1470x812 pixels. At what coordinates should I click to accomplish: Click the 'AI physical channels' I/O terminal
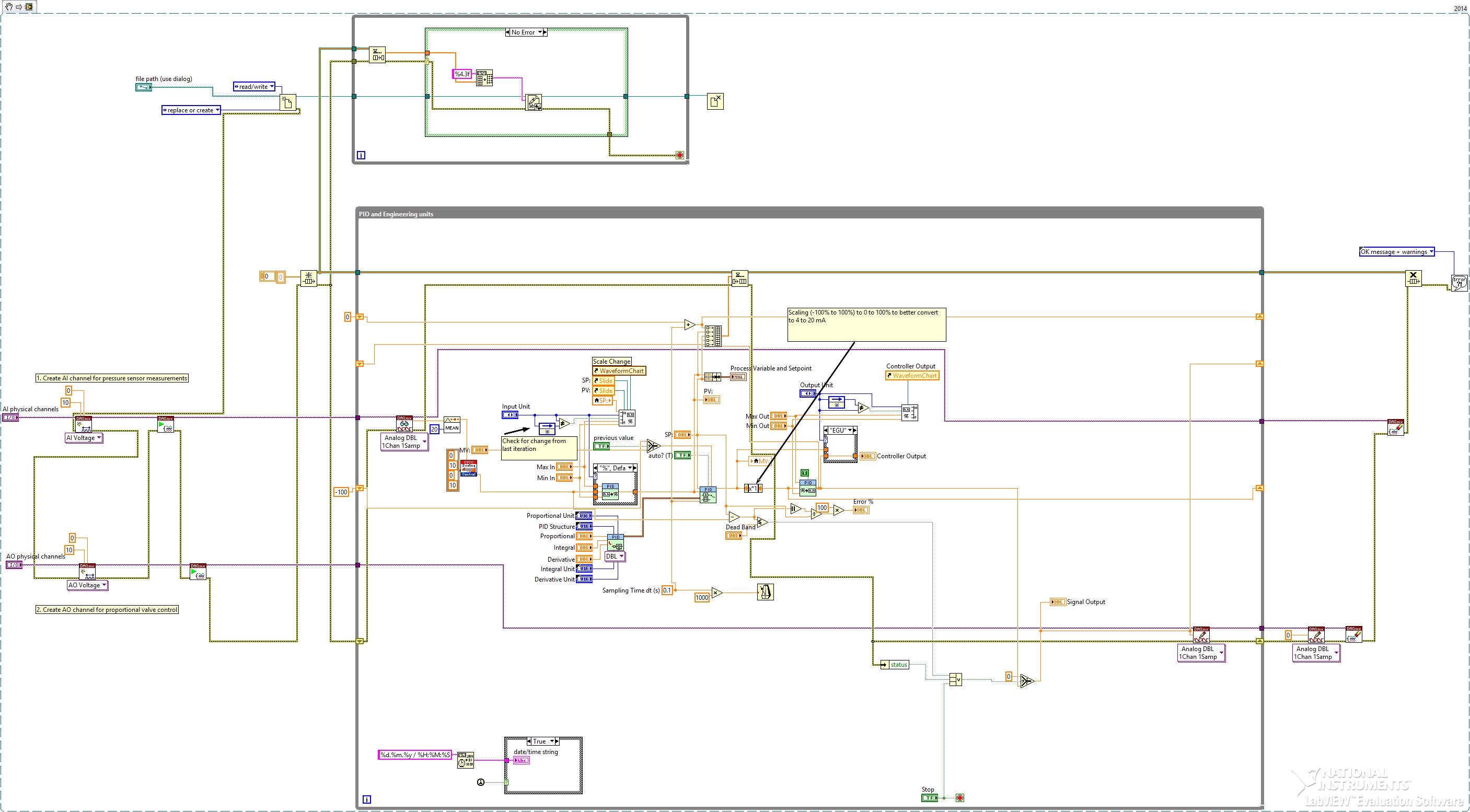(11, 417)
